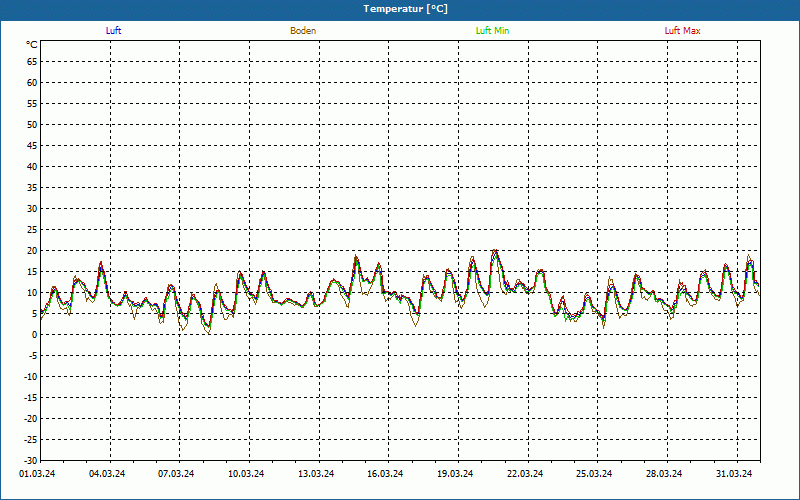This screenshot has width=800, height=500.
Task: Click the 30 value on the temperature axis
Action: (32, 209)
